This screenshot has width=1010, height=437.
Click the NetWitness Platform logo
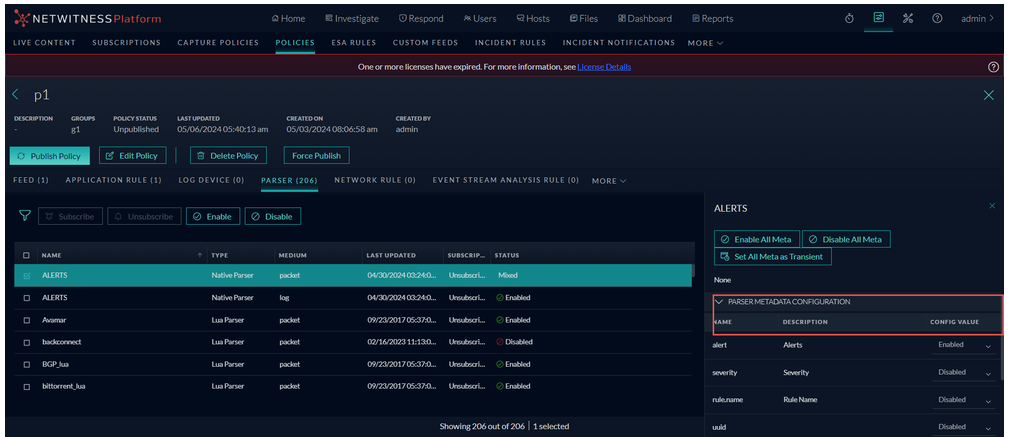87,19
